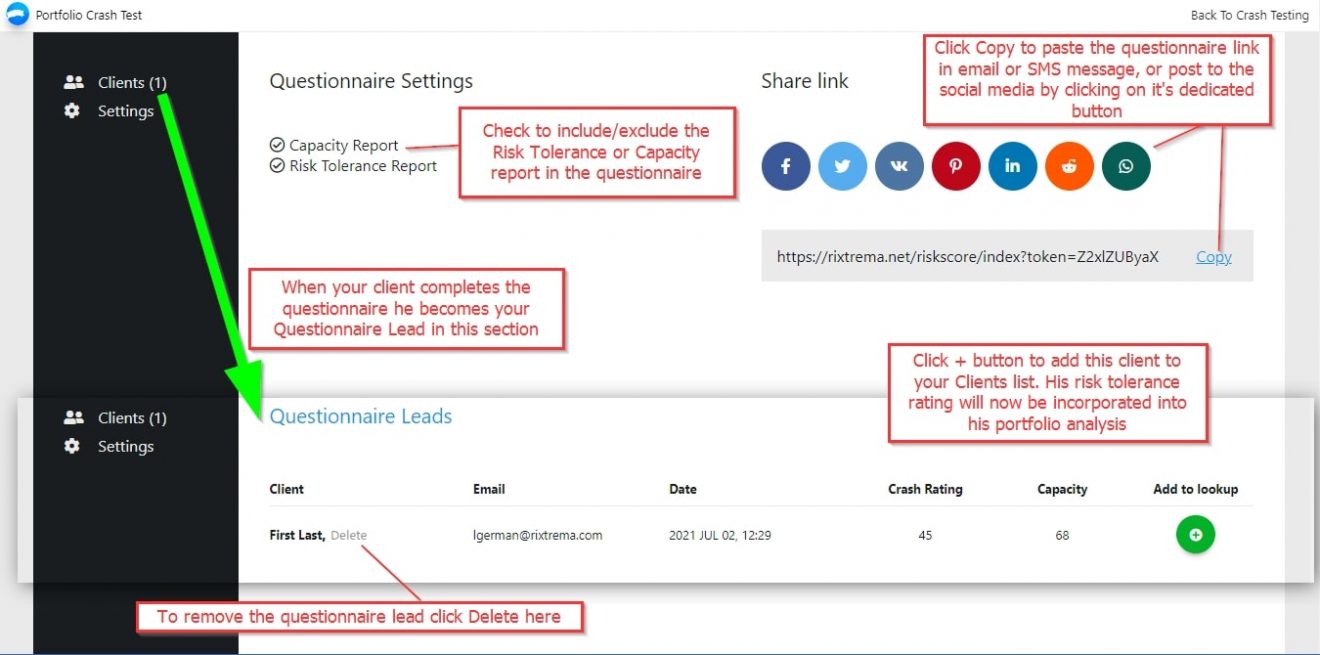Select Clients (1) in lower sidebar

click(x=131, y=418)
